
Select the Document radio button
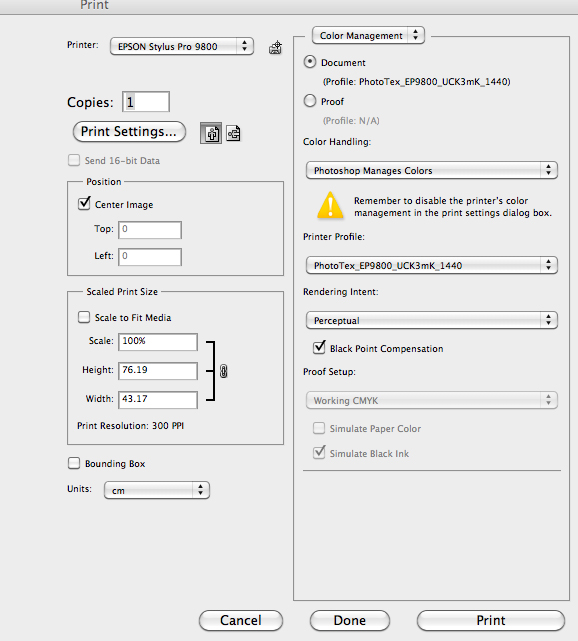(x=310, y=62)
